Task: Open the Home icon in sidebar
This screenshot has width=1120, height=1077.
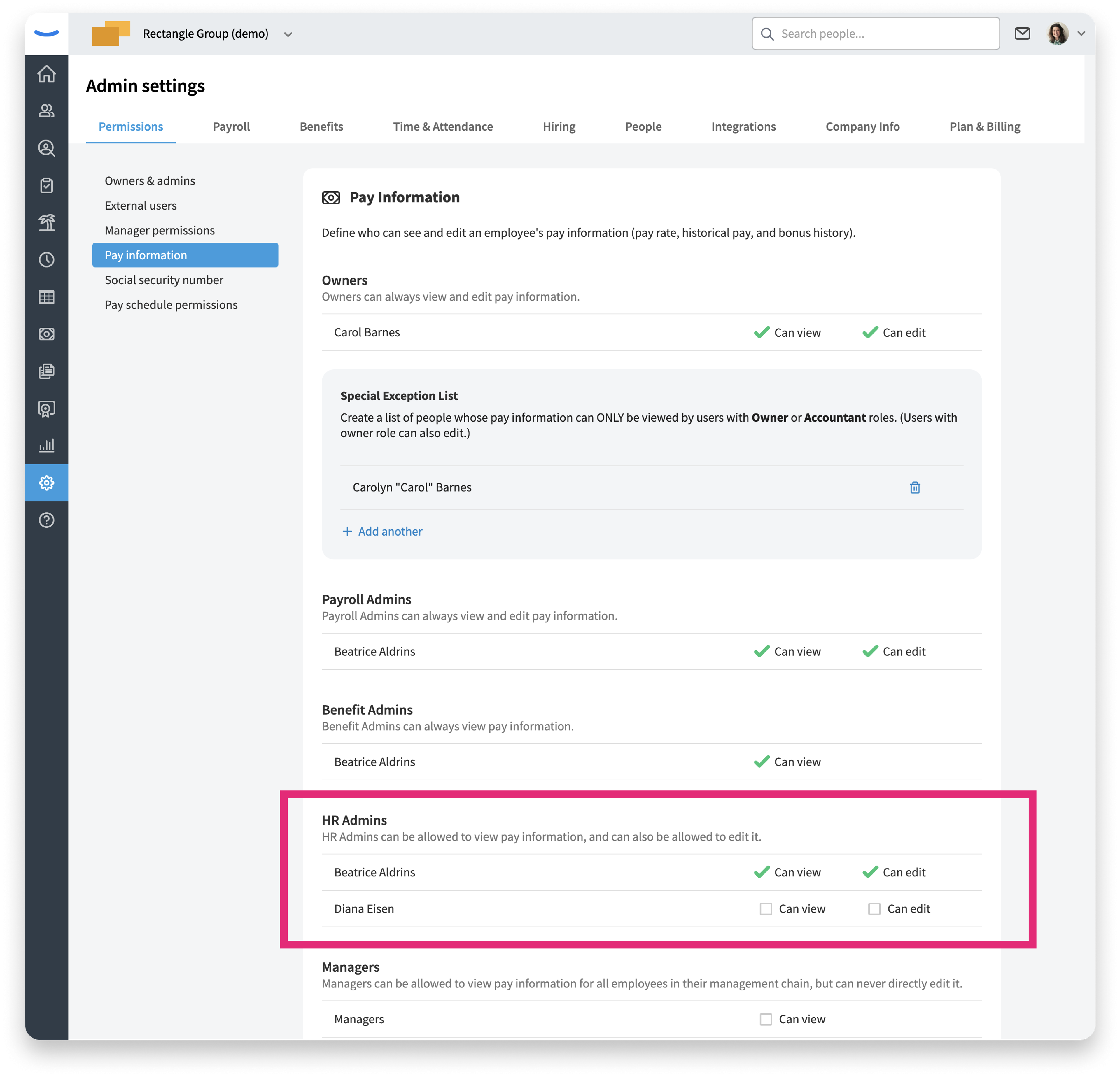Action: (x=46, y=74)
